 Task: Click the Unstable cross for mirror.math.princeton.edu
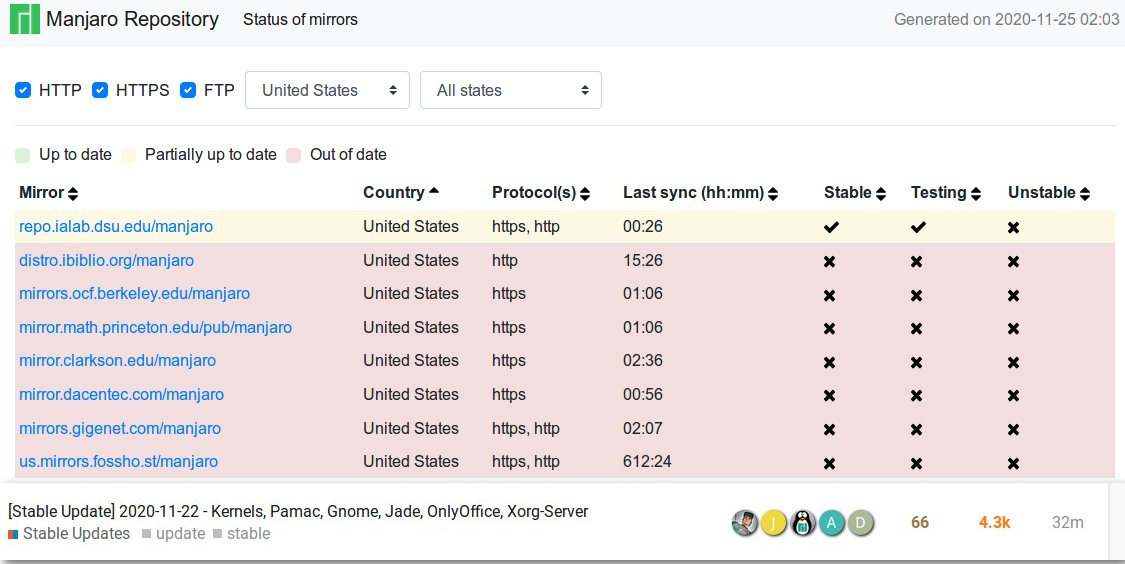click(1013, 329)
